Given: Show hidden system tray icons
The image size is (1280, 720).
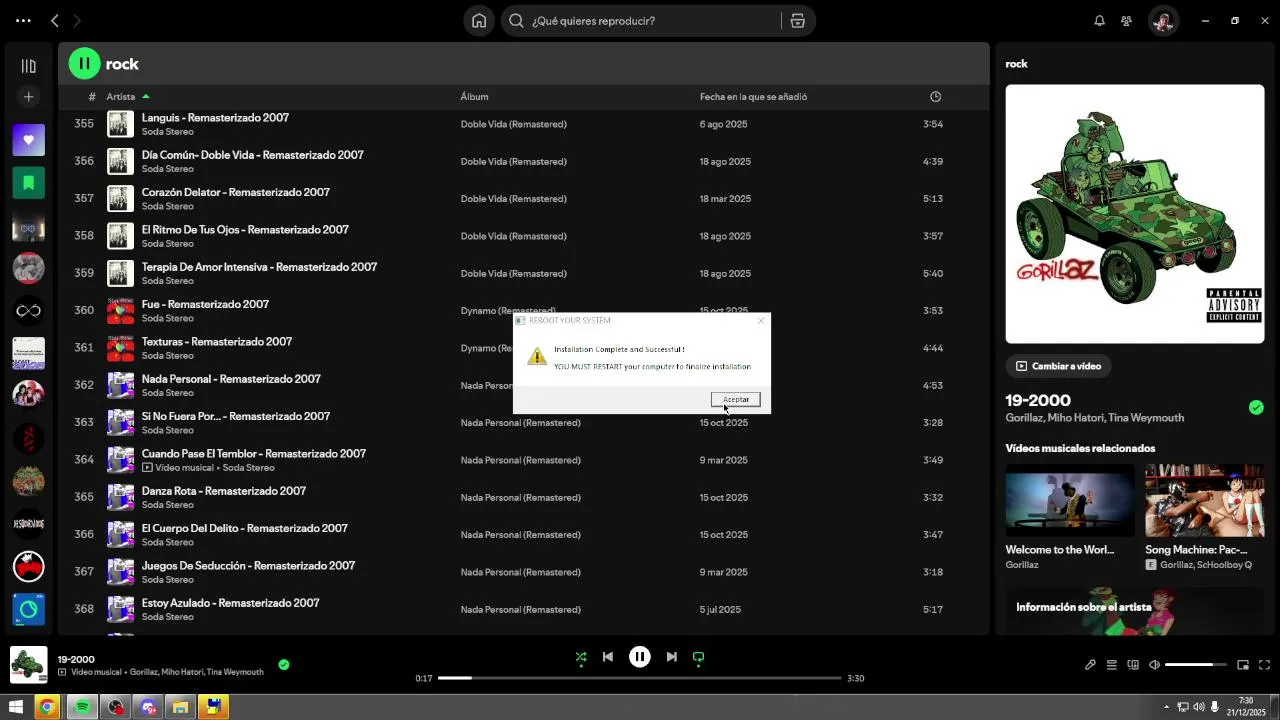Looking at the screenshot, I should 1166,708.
